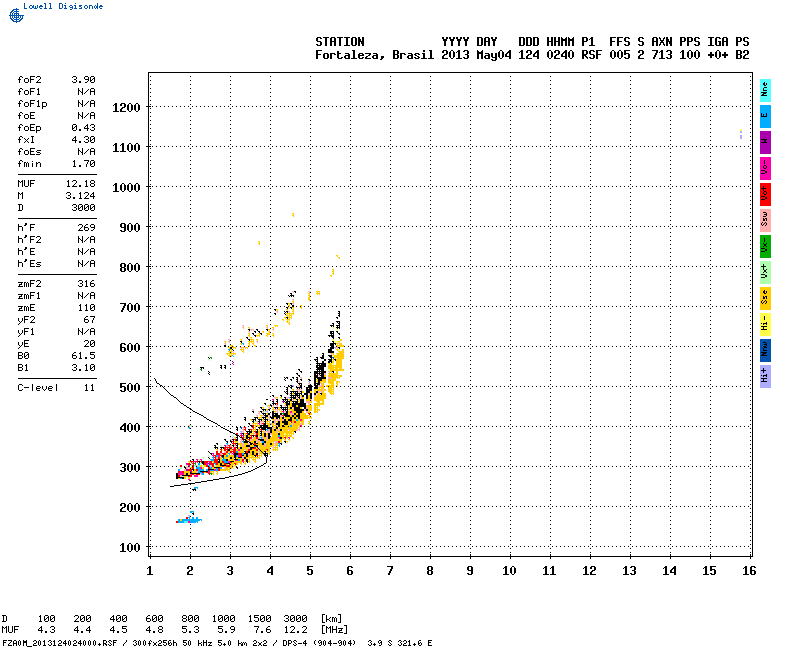This screenshot has height=650, width=800.
Task: Select the date May04 in header
Action: tap(494, 55)
